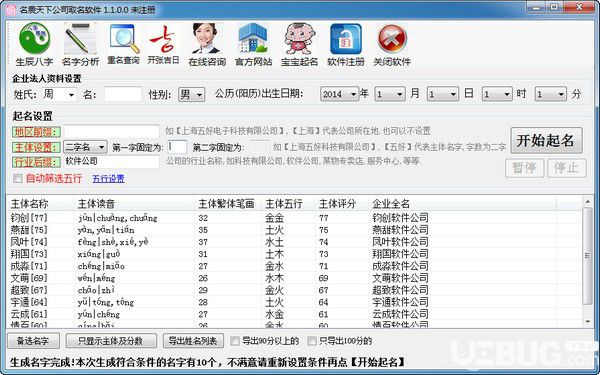Expand the birth month dropdown
Image resolution: width=600 pixels, height=375 pixels.
[x=399, y=94]
